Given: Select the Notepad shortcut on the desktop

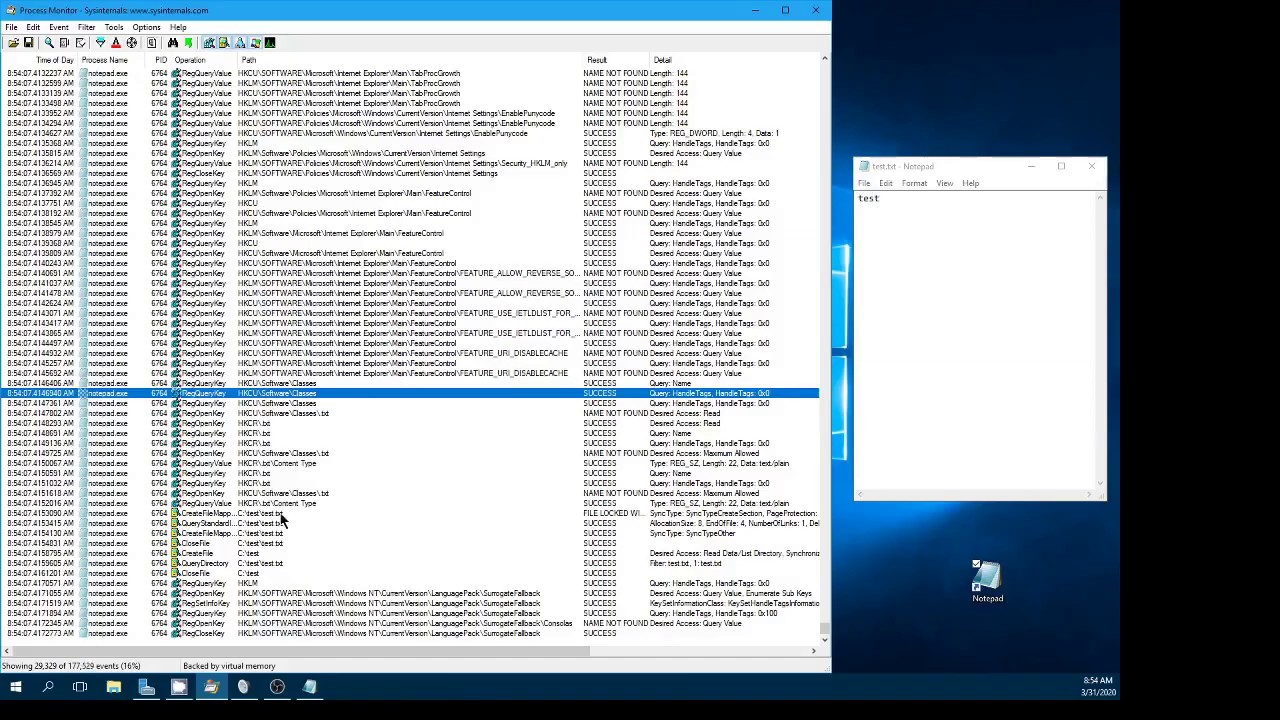Looking at the screenshot, I should click(987, 581).
